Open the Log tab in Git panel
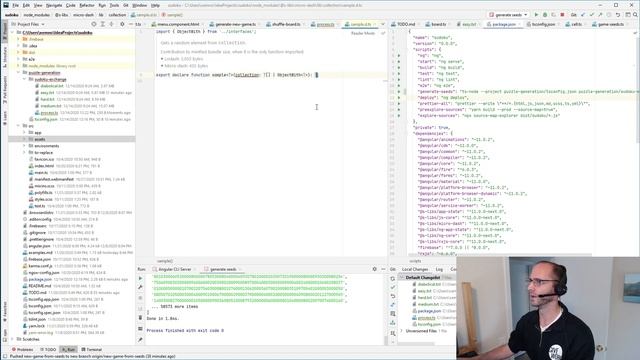Viewport: 640px width, 360px height. coord(439,269)
